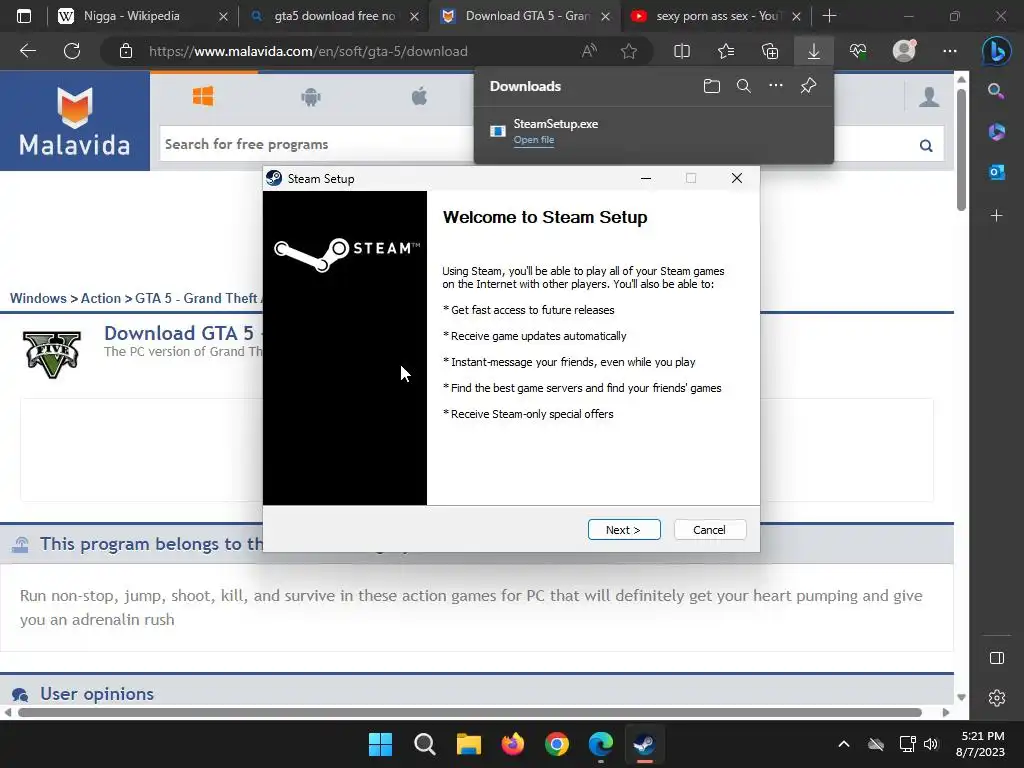
Task: Open Edge sidebar settings gear
Action: pos(997,698)
